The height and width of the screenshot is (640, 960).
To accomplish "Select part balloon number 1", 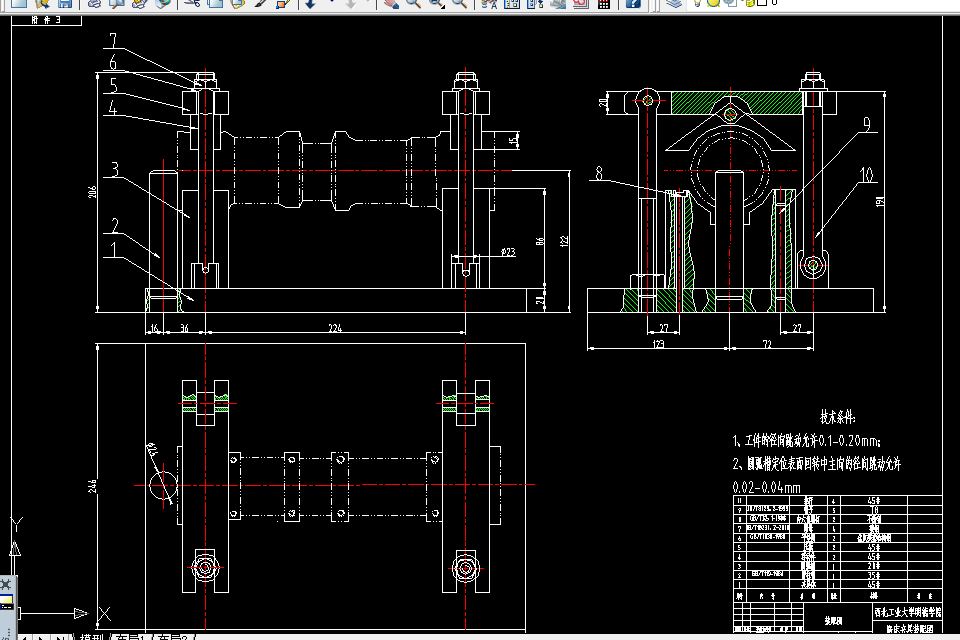I will [x=114, y=249].
